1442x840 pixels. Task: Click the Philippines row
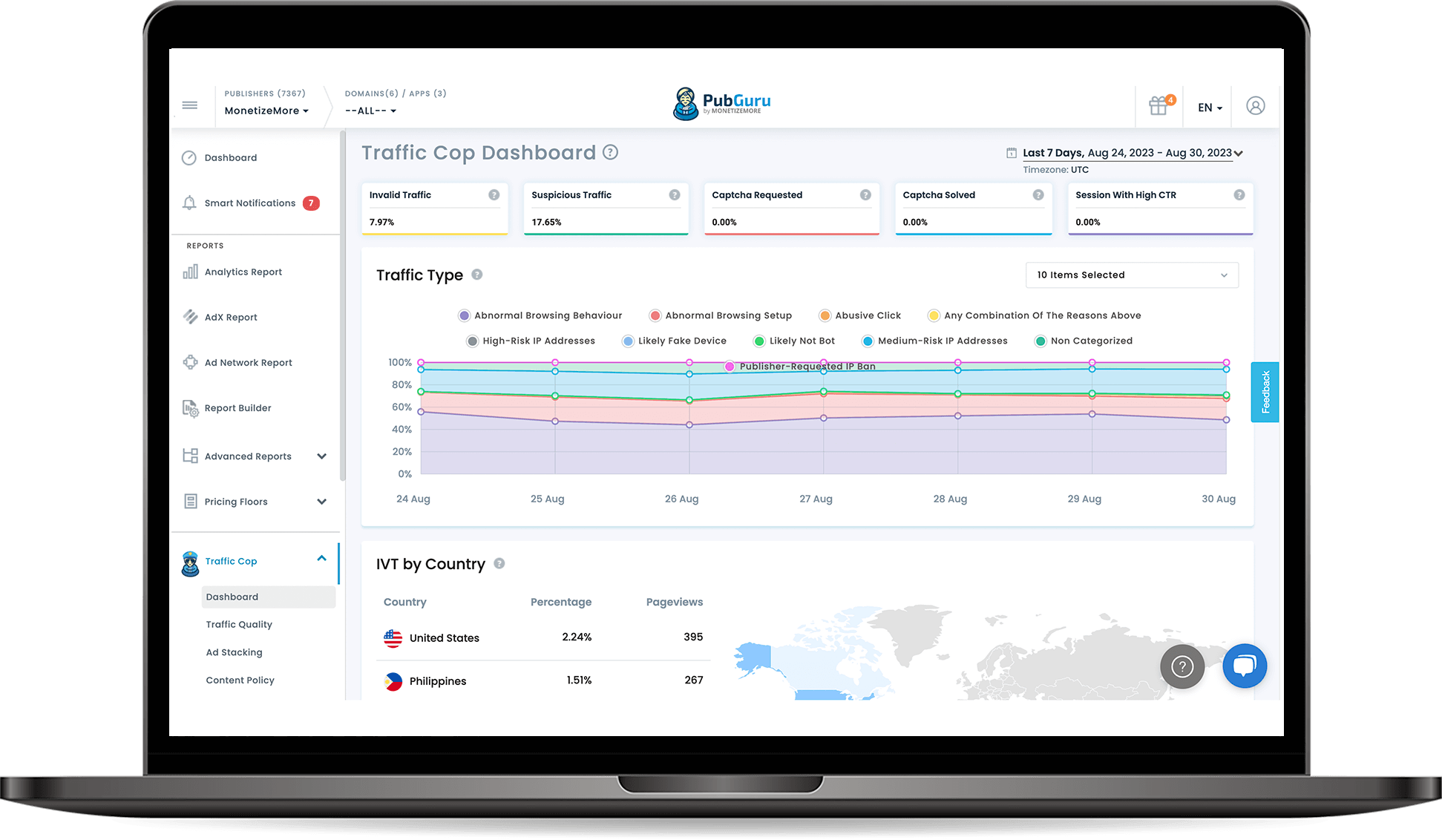pos(543,680)
